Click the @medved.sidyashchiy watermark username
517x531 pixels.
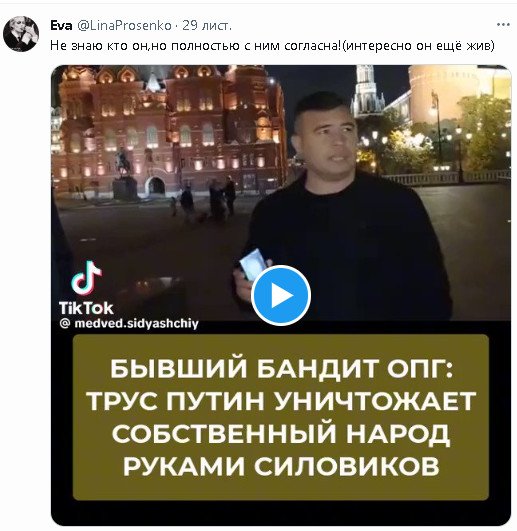click(x=129, y=323)
